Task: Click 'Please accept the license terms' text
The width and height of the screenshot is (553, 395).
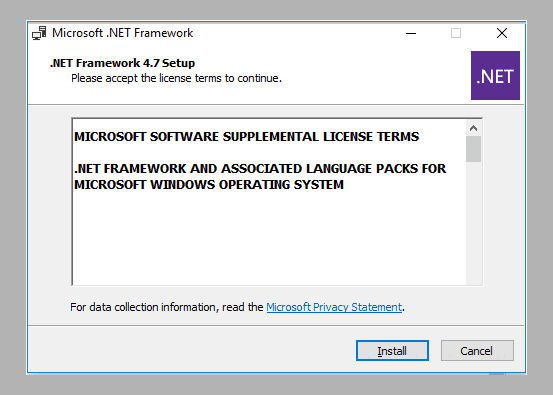Action: pyautogui.click(x=176, y=78)
